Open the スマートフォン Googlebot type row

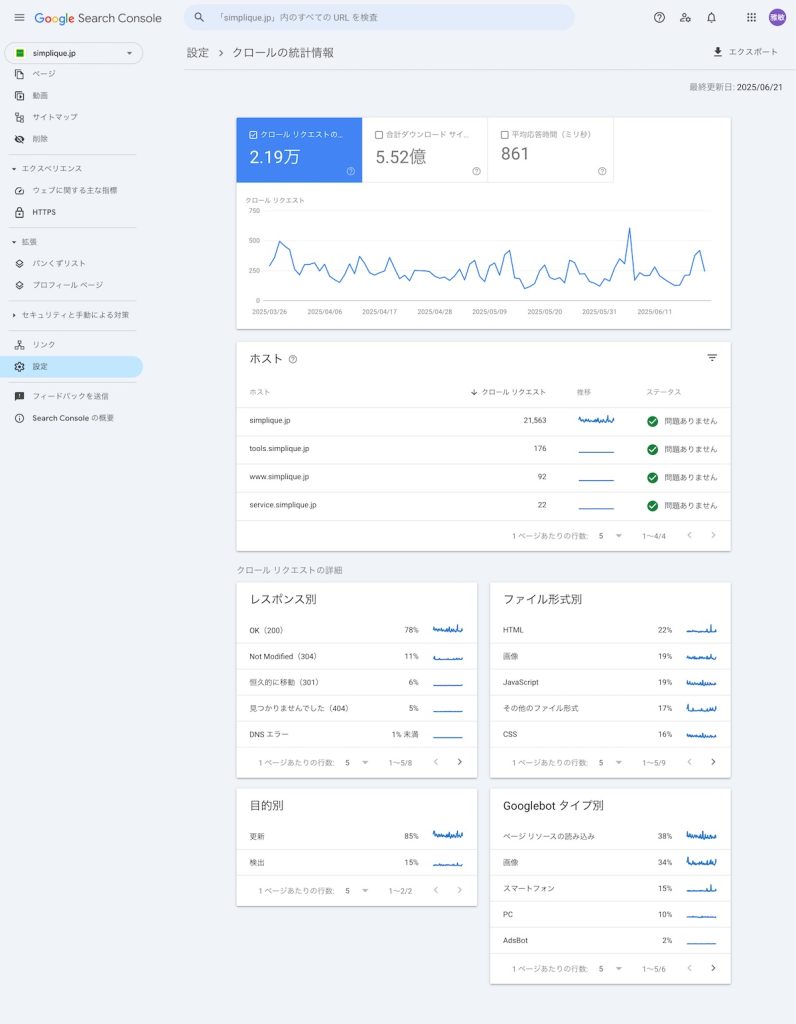[610, 889]
